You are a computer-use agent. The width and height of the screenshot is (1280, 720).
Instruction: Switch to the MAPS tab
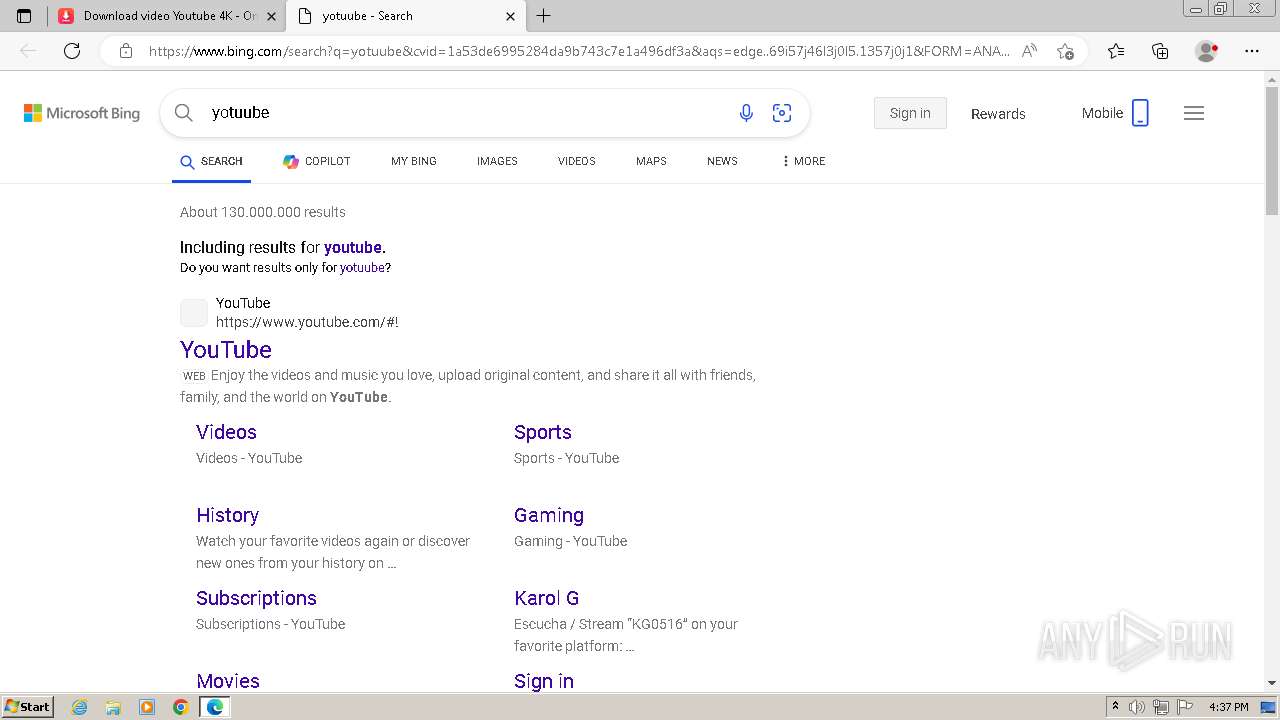(651, 161)
